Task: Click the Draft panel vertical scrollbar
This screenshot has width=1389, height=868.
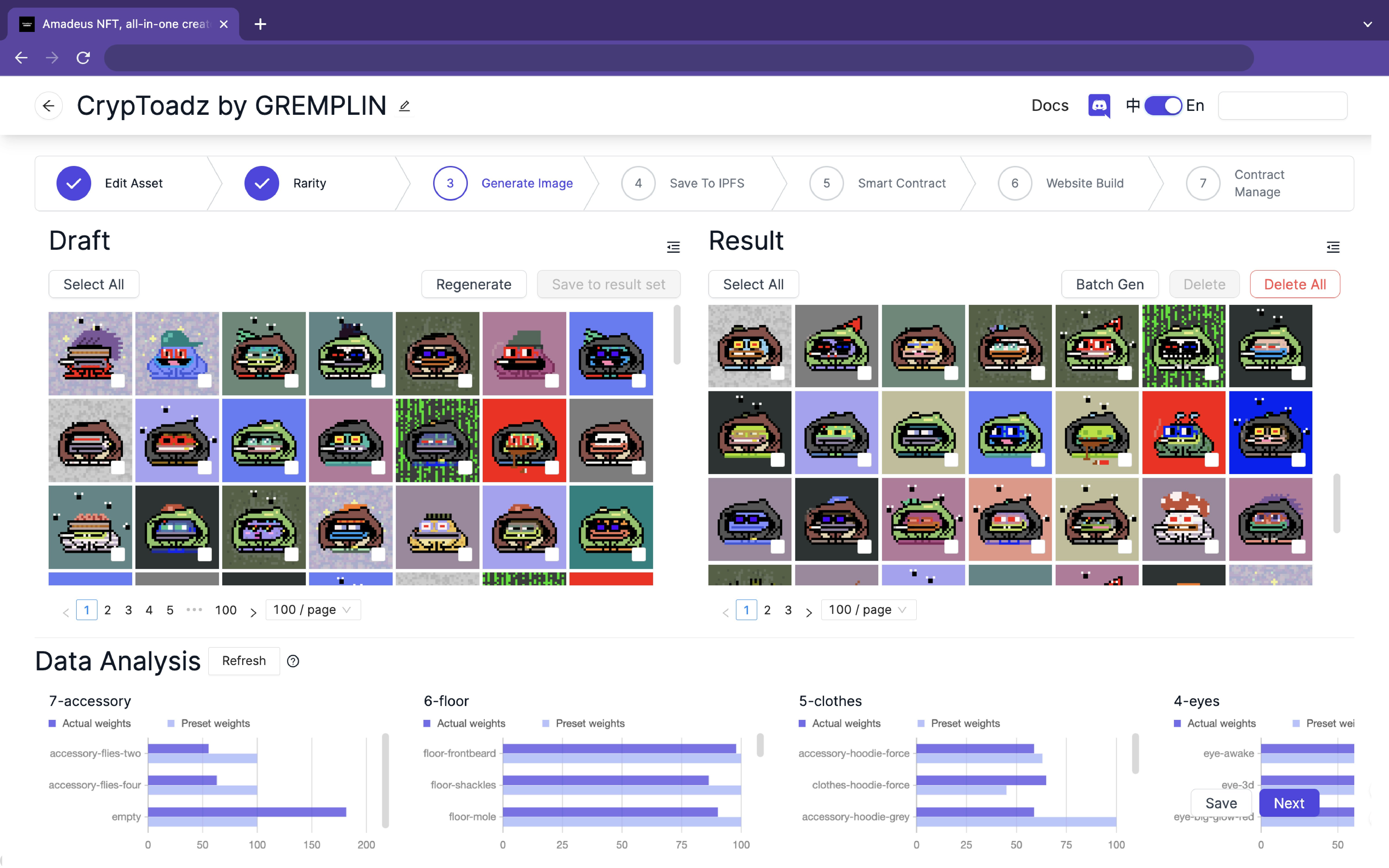Action: [x=677, y=335]
